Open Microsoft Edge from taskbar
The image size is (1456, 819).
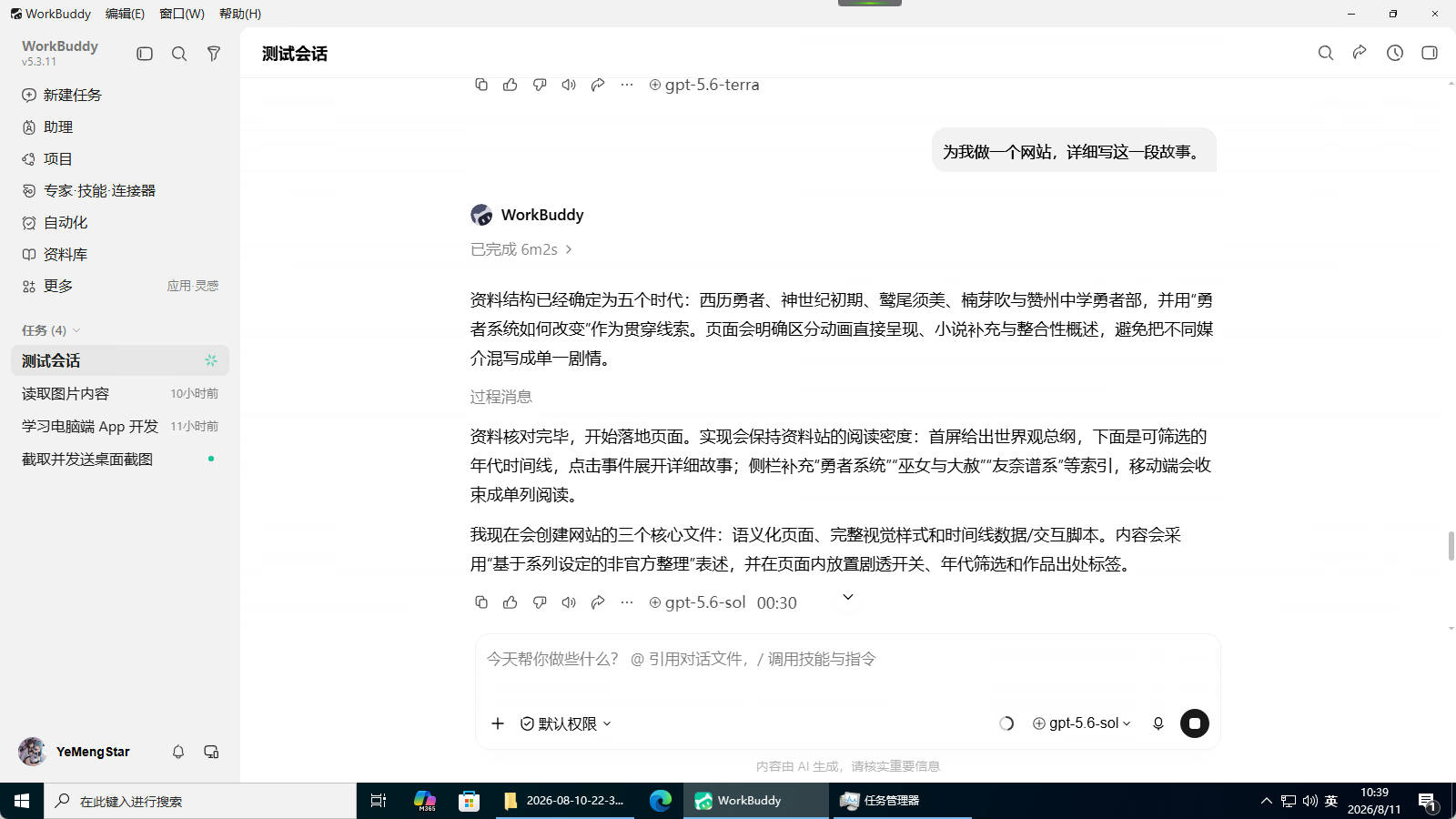[660, 801]
